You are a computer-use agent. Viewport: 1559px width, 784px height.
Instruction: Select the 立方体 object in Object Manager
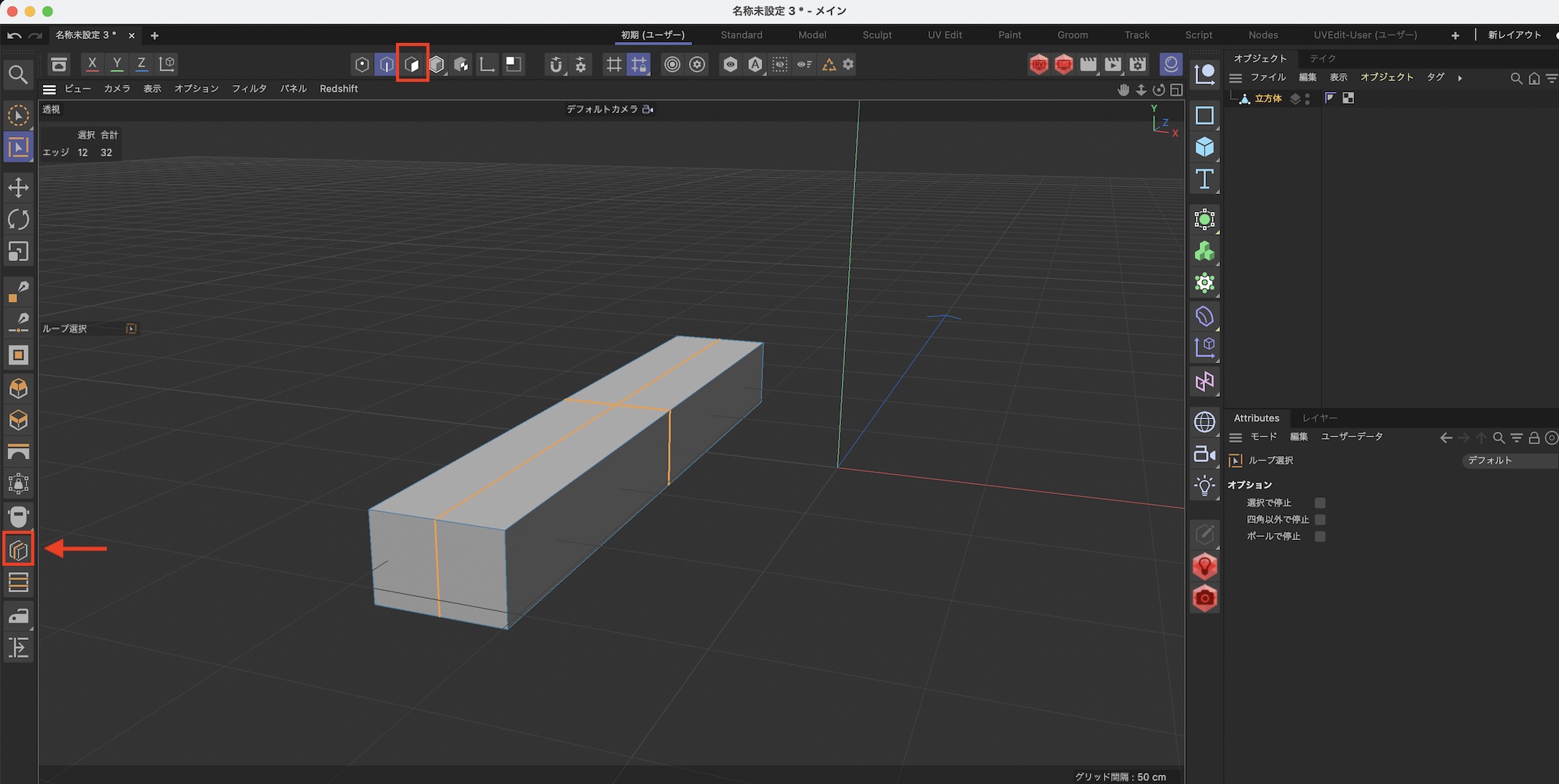tap(1267, 98)
